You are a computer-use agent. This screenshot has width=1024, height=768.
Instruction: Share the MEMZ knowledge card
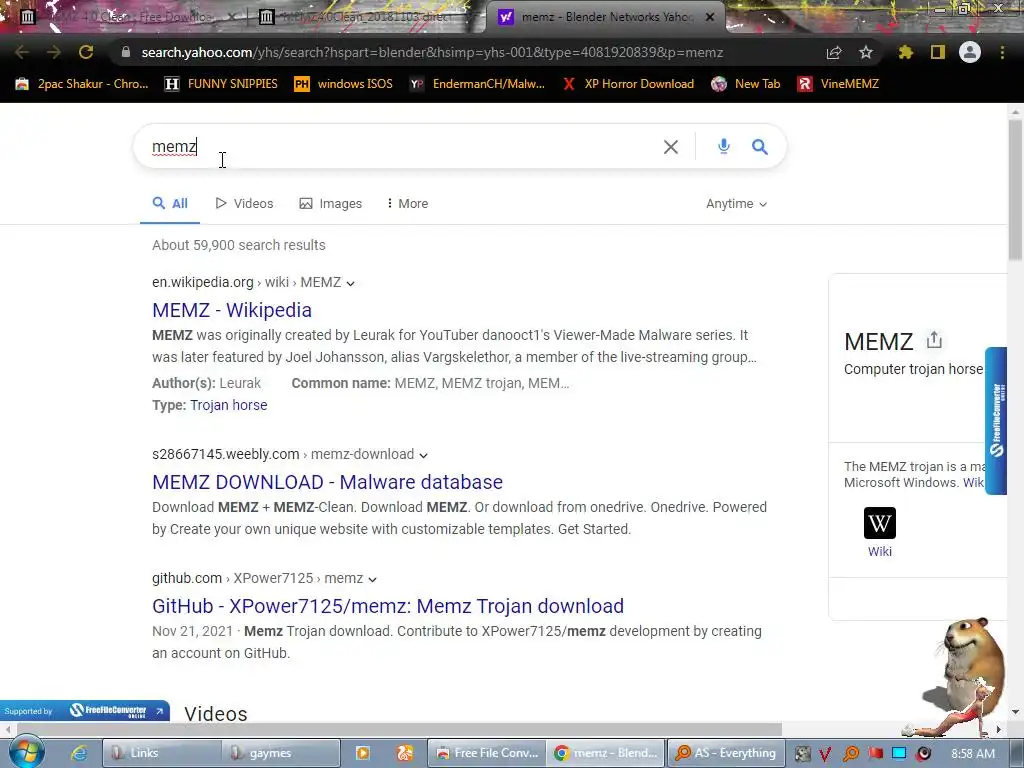tap(934, 340)
